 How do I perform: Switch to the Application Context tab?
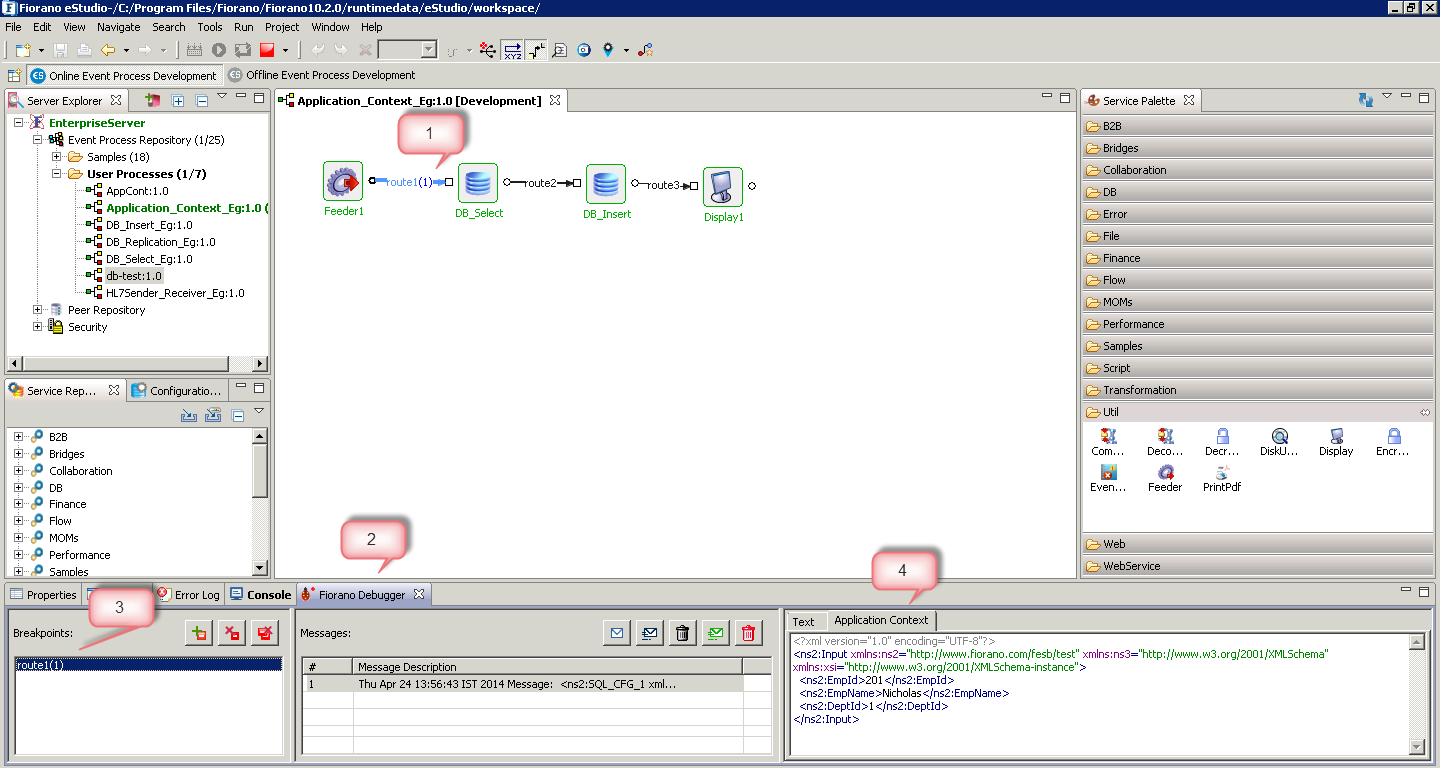coord(881,620)
